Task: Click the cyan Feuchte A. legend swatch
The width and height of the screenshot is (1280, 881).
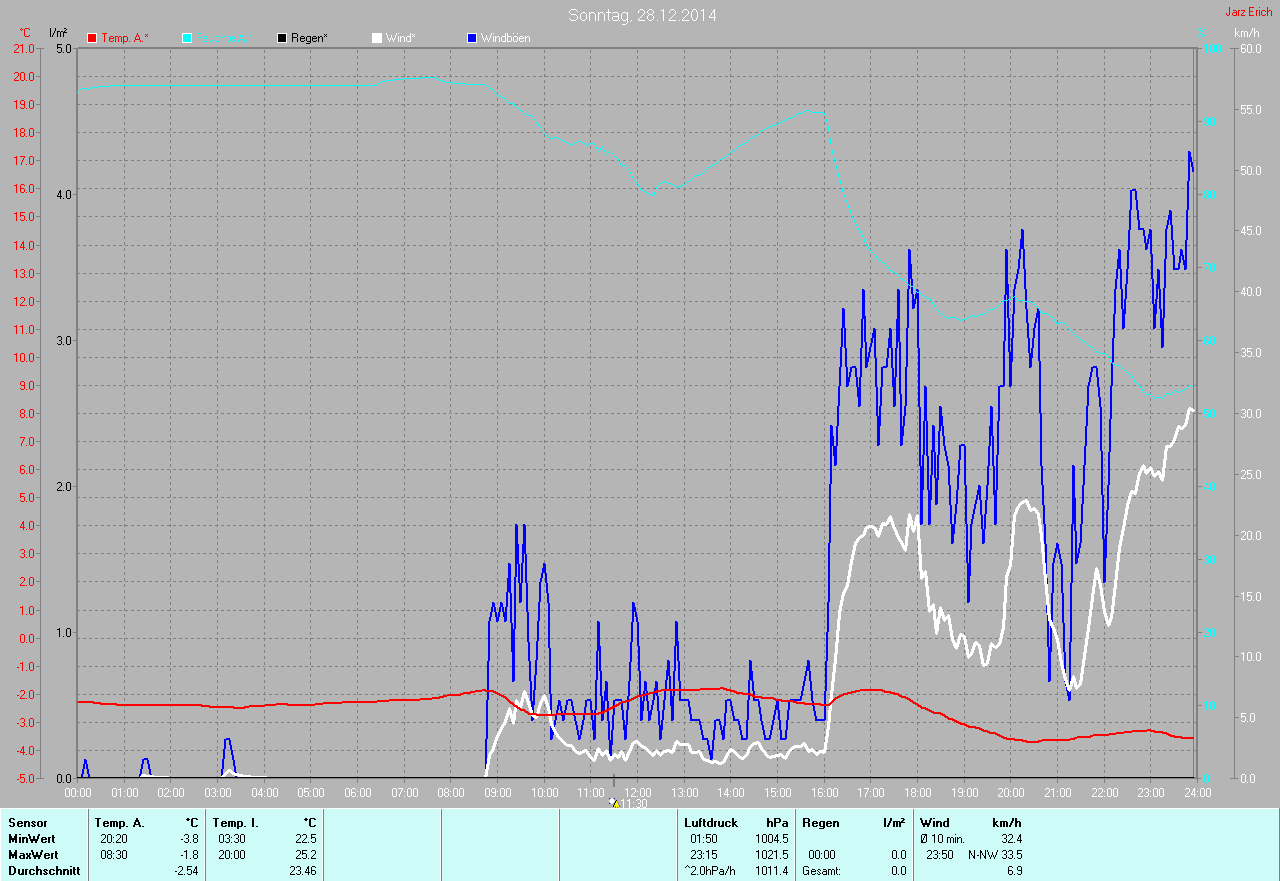Action: pyautogui.click(x=187, y=38)
